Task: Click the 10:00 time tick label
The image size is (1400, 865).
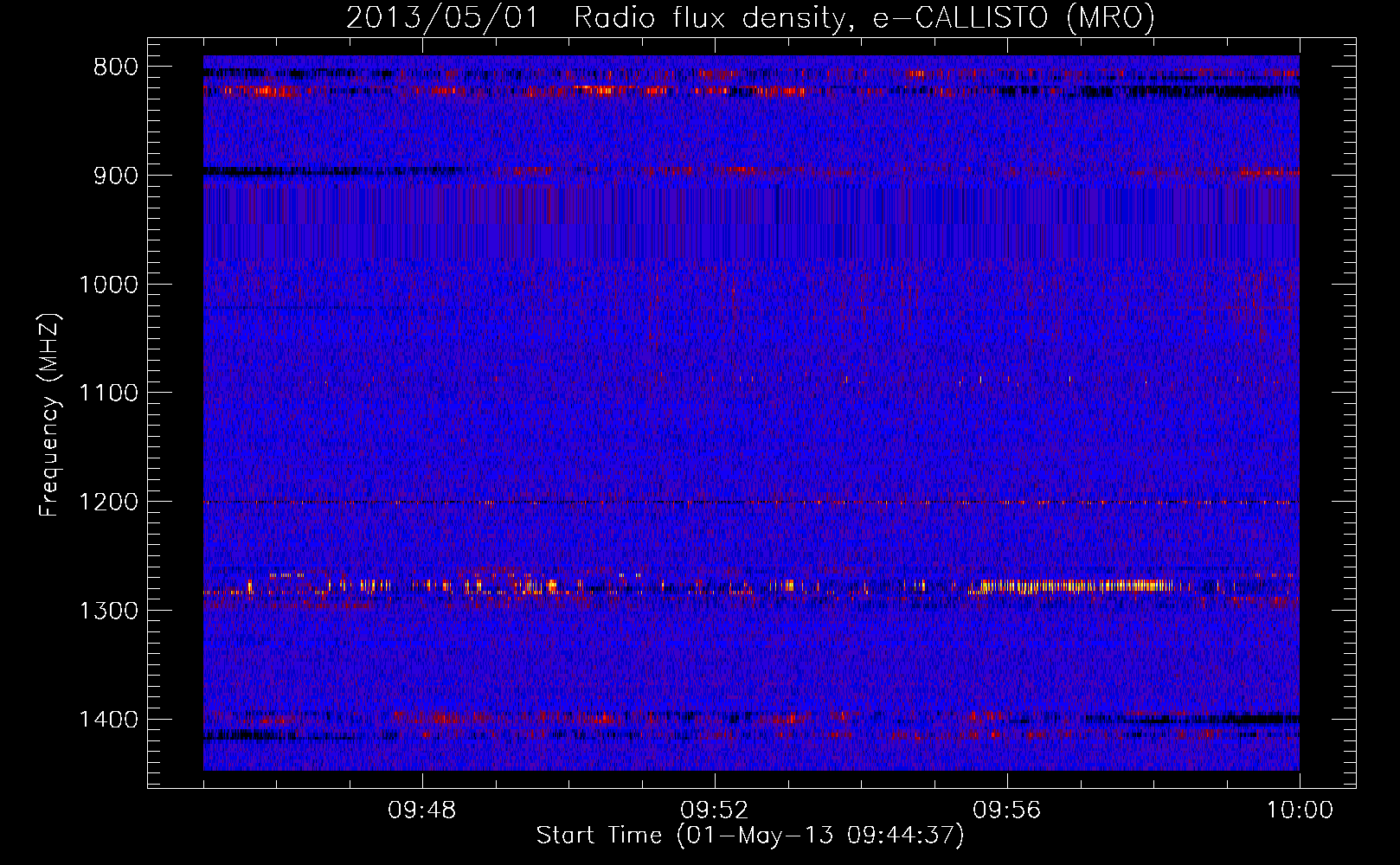Action: click(x=1300, y=811)
